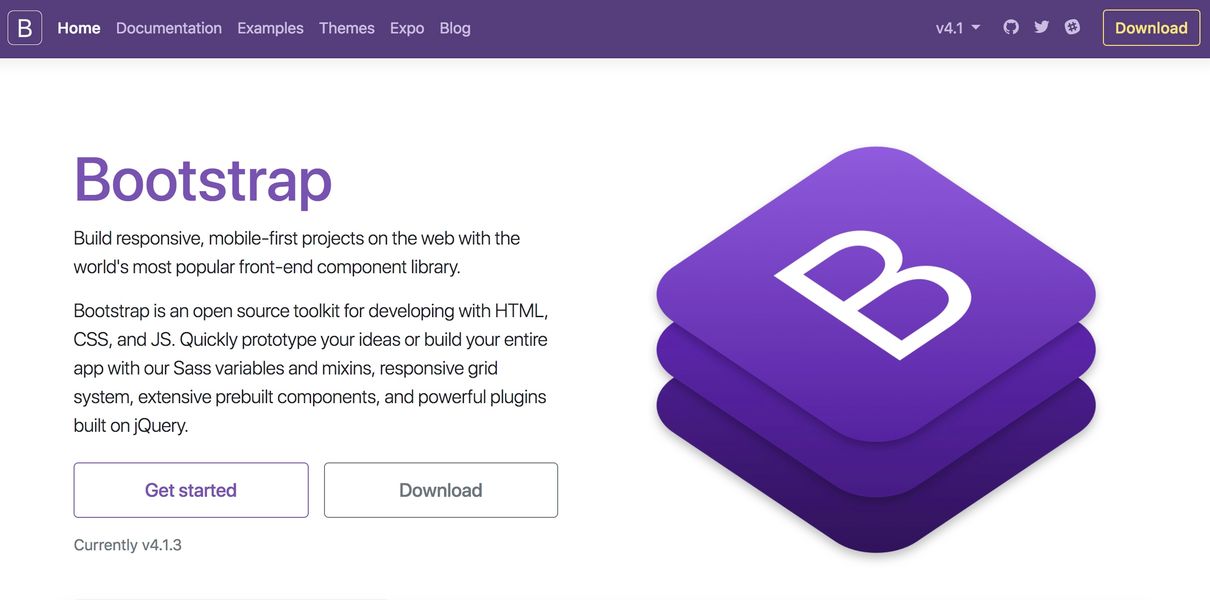Open the Twitter icon link
The height and width of the screenshot is (600, 1210).
pos(1042,27)
